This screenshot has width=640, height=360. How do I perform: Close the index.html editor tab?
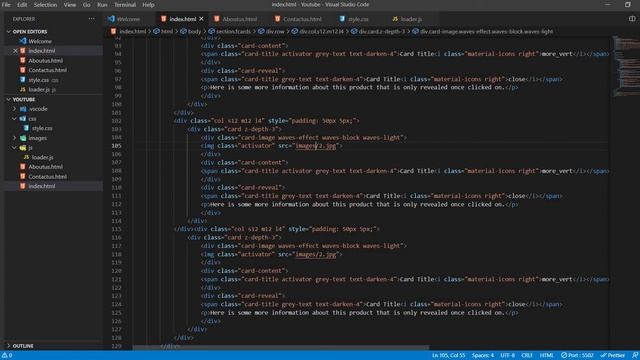201,19
